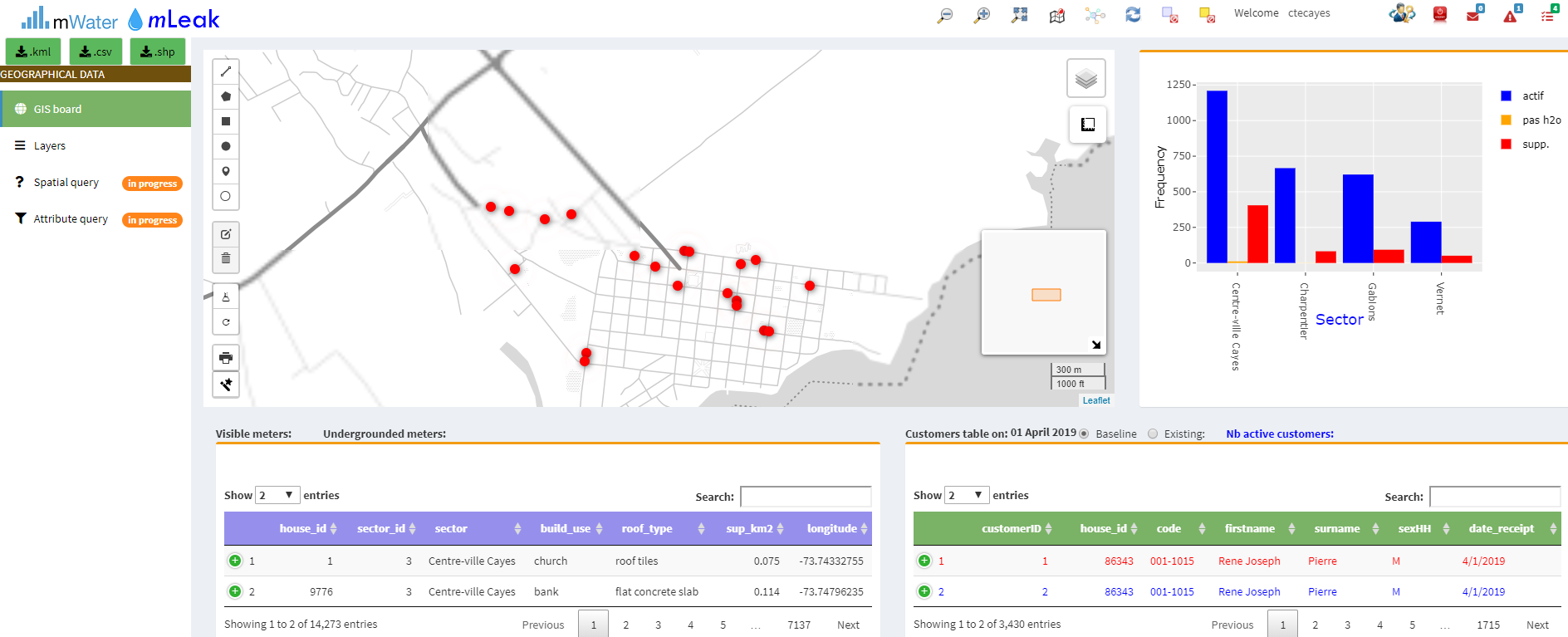The width and height of the screenshot is (1568, 637).
Task: Open the Attribute query menu item
Action: coord(96,218)
